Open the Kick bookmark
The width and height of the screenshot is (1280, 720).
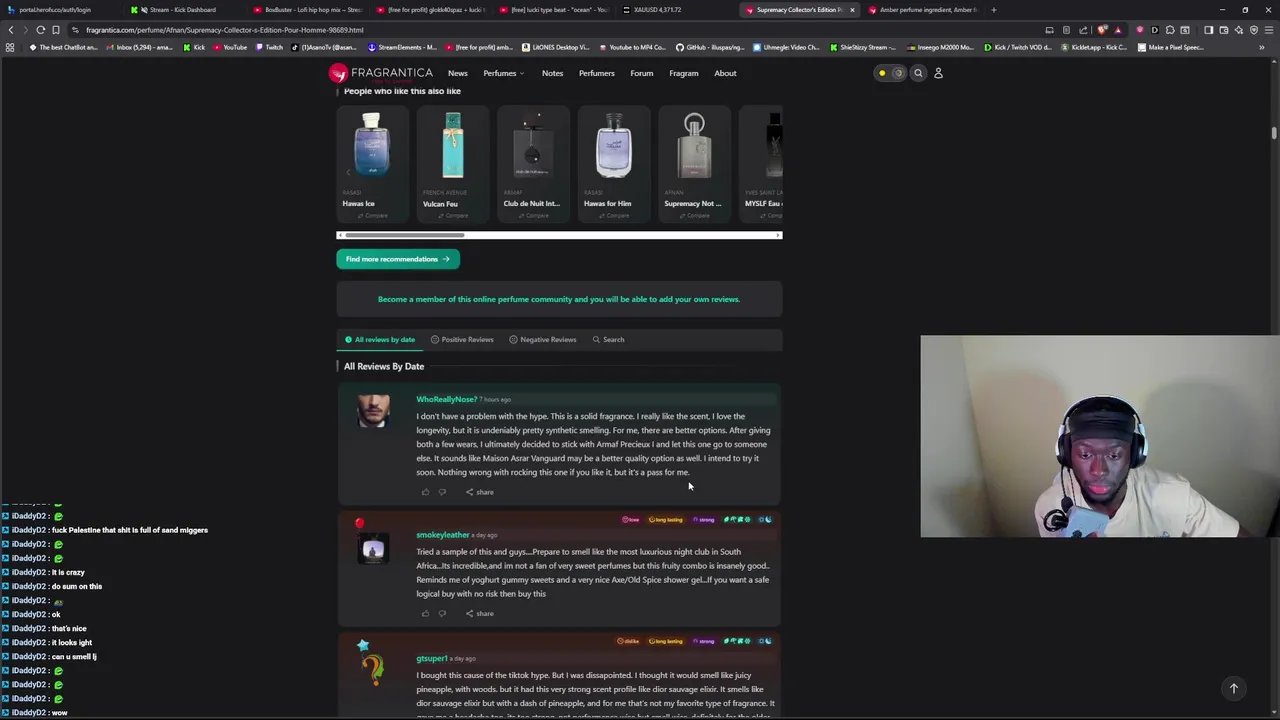tap(194, 47)
